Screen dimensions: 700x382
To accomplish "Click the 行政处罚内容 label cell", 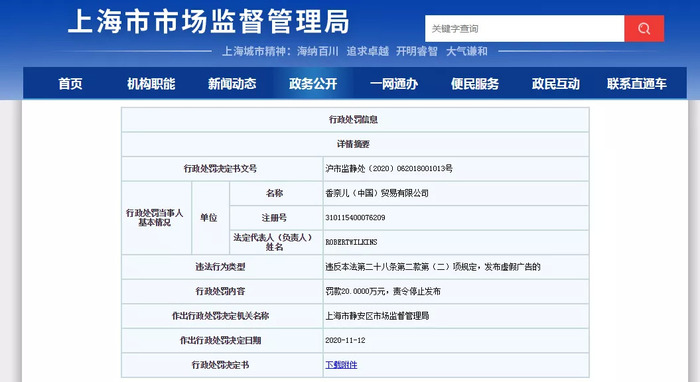I will [x=222, y=291].
